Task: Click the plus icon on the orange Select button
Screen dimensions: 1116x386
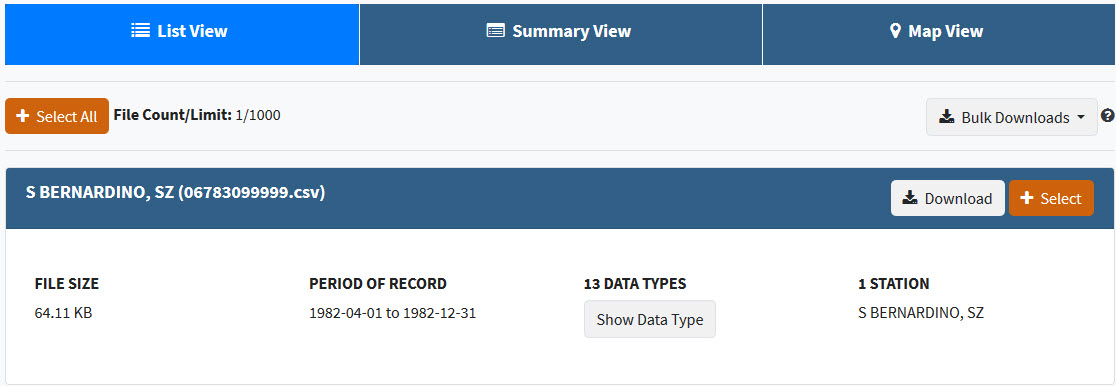Action: tap(1026, 198)
